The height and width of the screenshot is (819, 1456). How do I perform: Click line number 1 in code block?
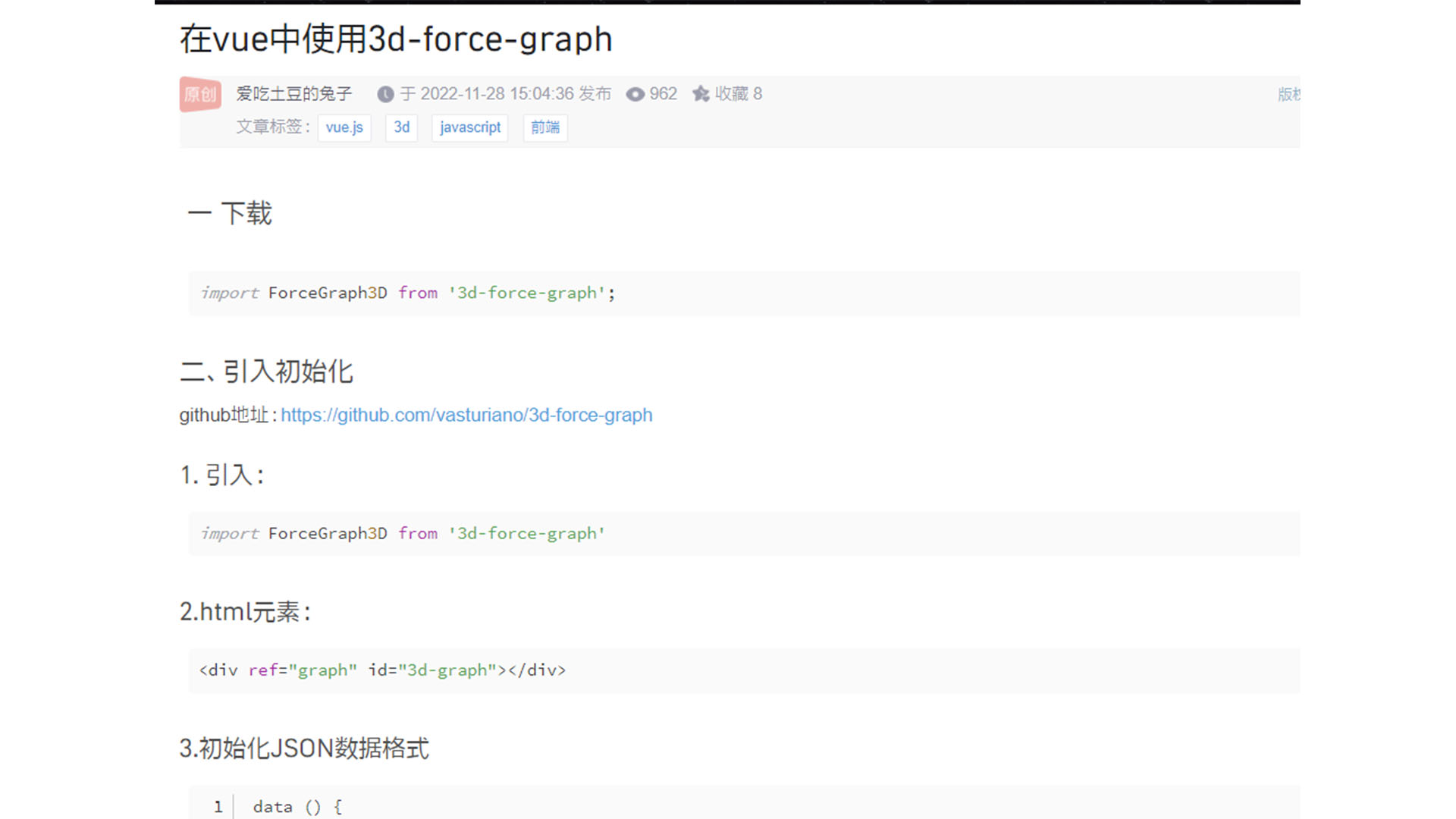[x=218, y=807]
